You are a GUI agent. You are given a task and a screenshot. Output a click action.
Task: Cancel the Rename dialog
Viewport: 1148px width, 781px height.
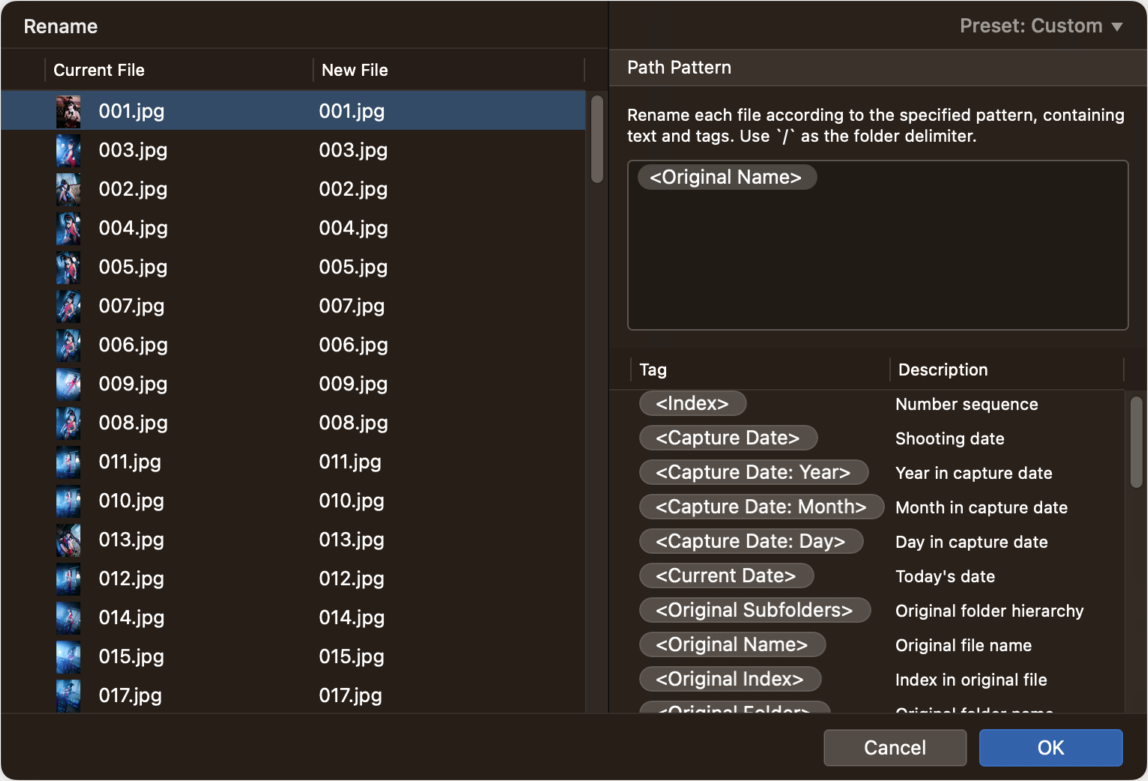point(895,747)
